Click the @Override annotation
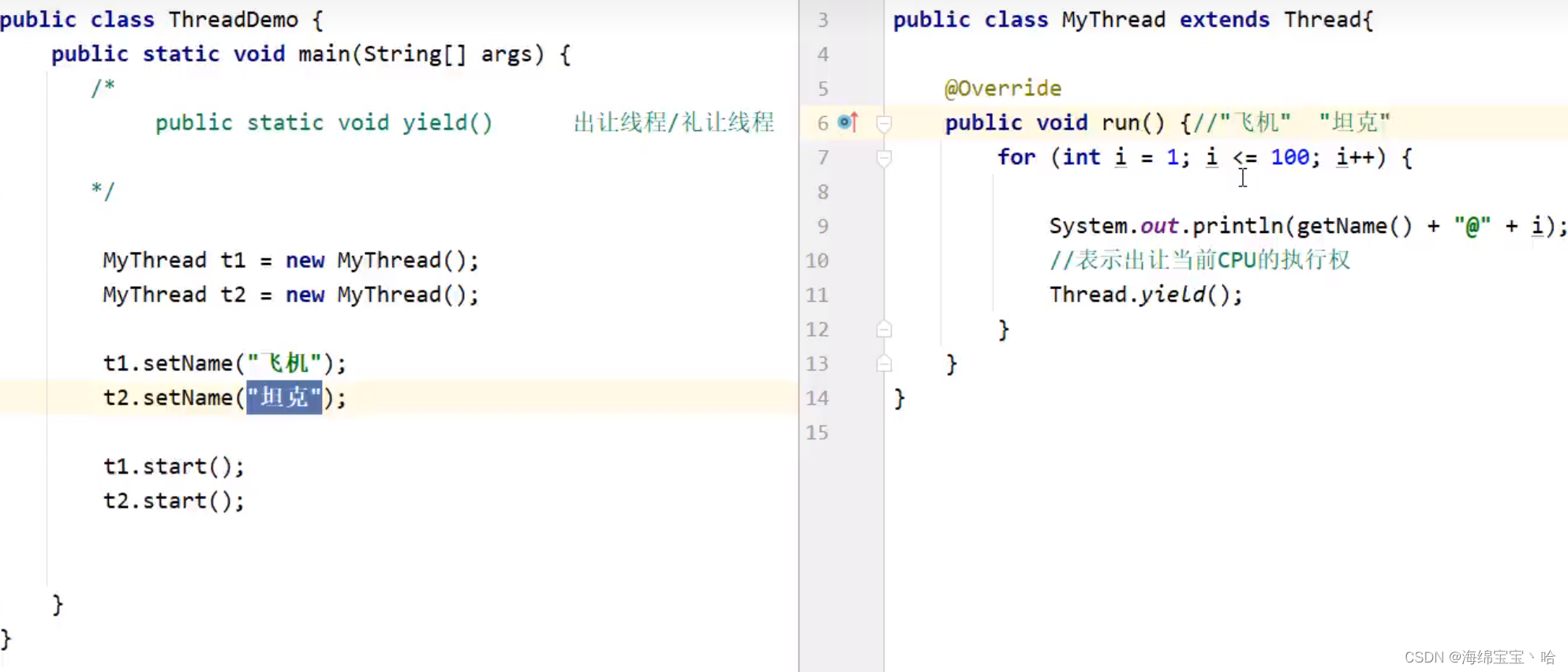The height and width of the screenshot is (672, 1568). click(1003, 88)
